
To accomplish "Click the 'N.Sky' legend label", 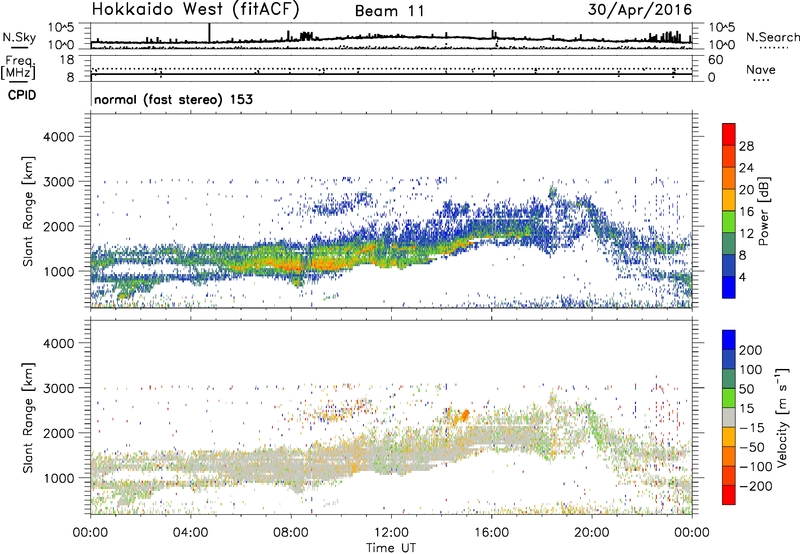I will point(19,37).
